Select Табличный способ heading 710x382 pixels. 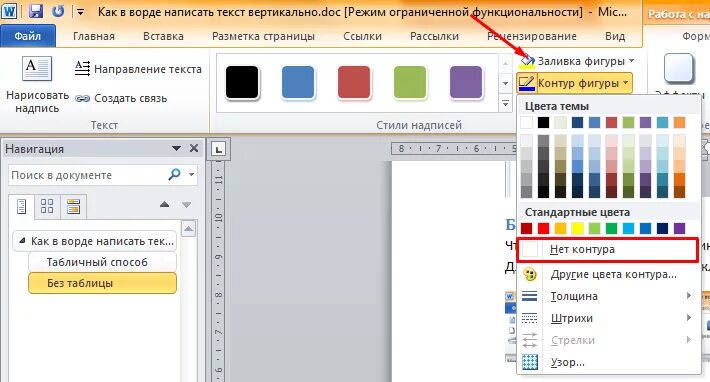point(102,262)
